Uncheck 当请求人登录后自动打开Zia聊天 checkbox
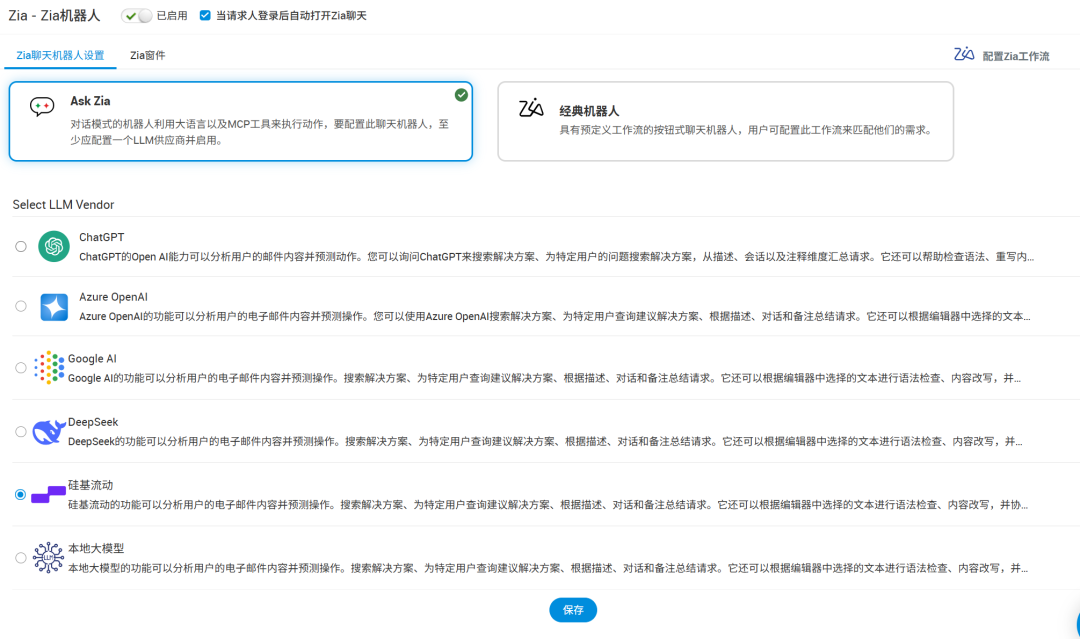Viewport: 1080px width, 639px height. coord(205,15)
